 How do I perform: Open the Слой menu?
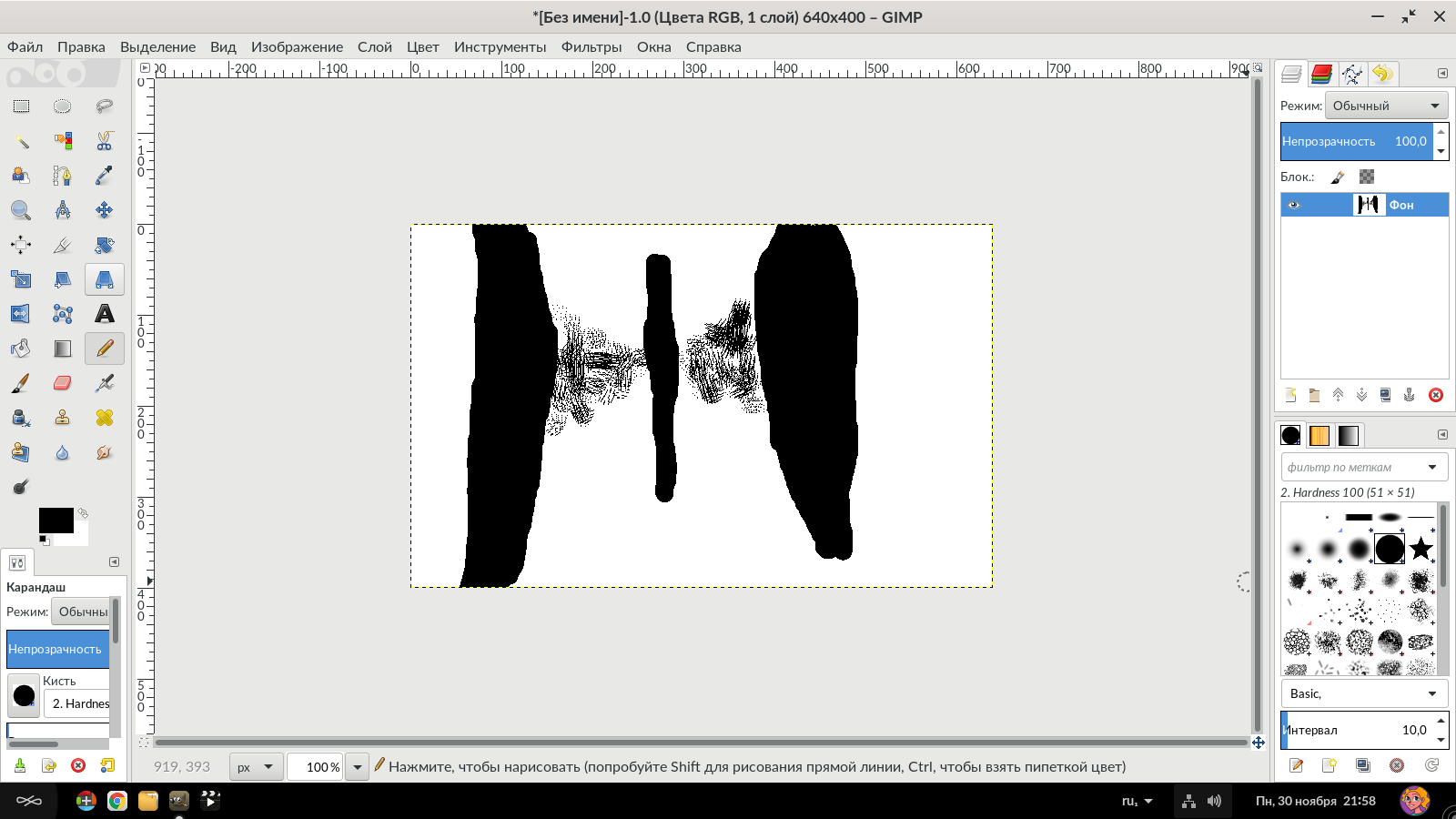pyautogui.click(x=375, y=47)
